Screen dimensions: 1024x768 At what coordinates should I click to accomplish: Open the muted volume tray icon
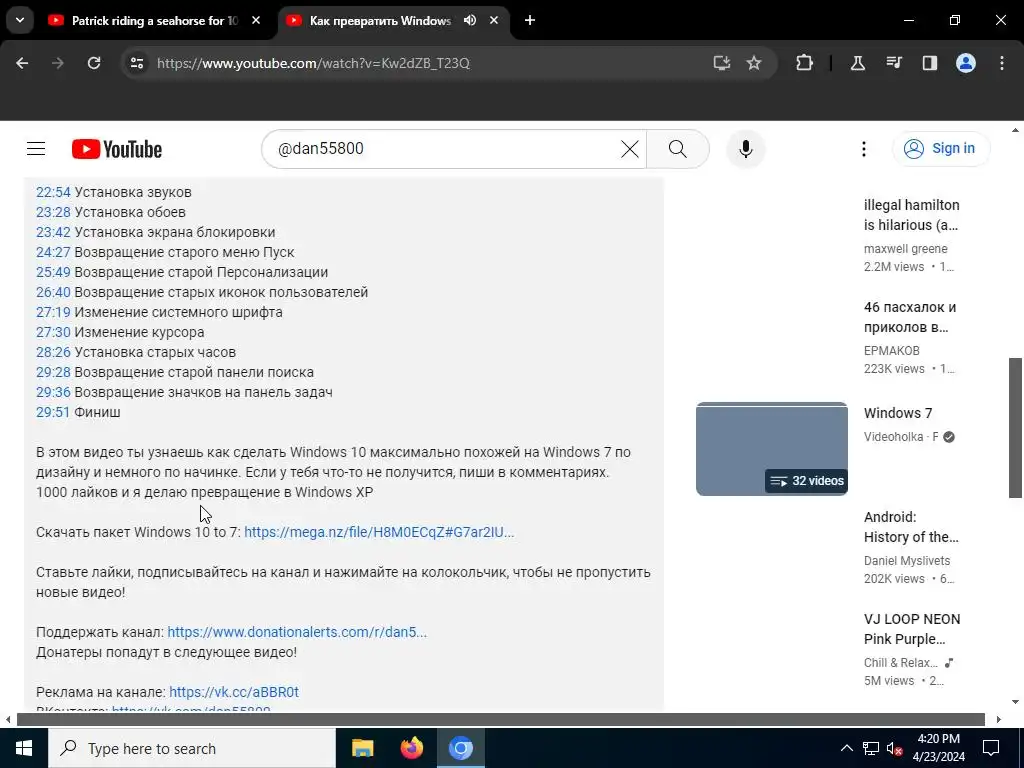point(895,748)
